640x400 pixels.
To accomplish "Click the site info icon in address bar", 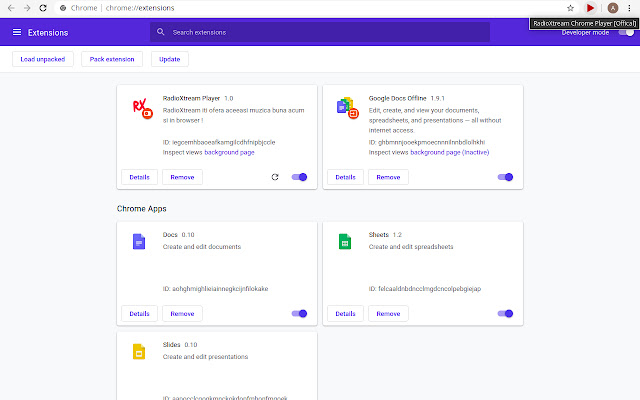I will (x=63, y=8).
